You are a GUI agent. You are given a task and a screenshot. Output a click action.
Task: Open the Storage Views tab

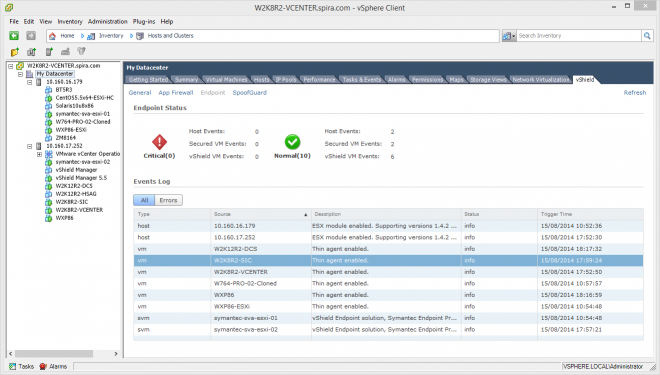click(x=488, y=80)
